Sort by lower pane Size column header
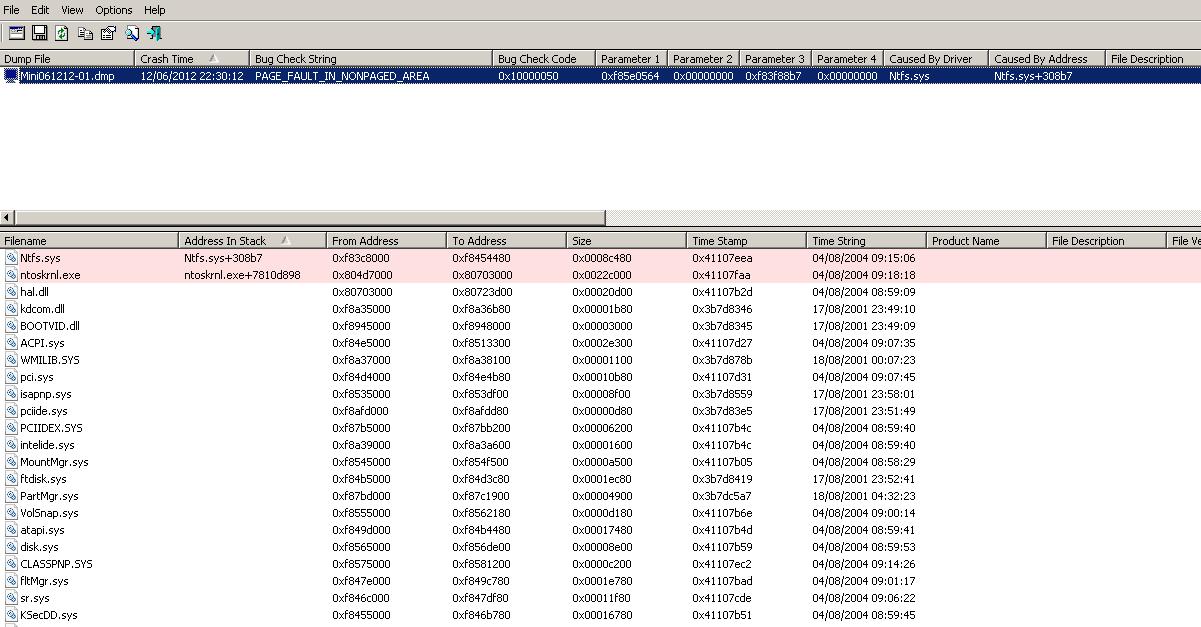Image resolution: width=1201 pixels, height=627 pixels. 627,241
